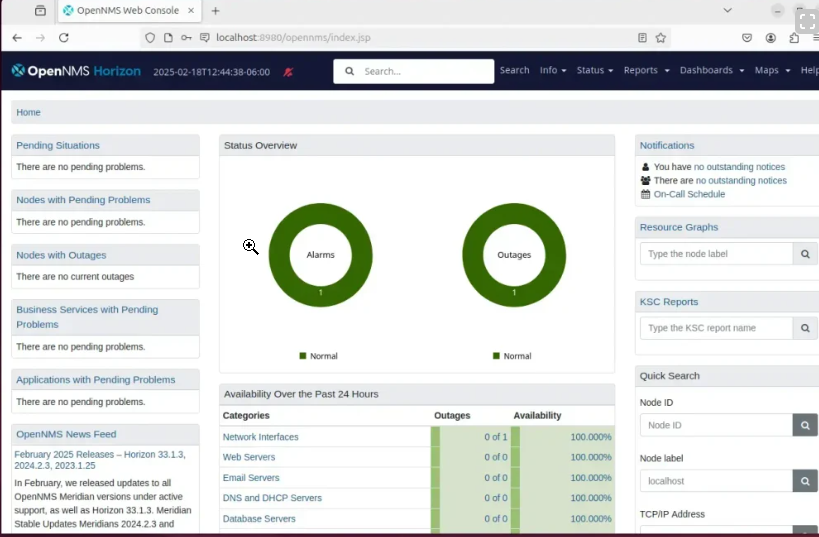Click the Home breadcrumb link

28,112
